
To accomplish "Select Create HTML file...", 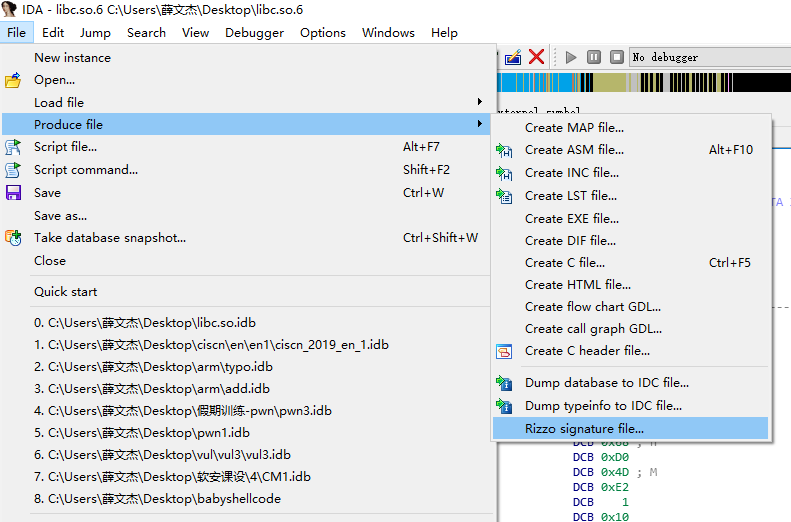I will click(x=630, y=285).
